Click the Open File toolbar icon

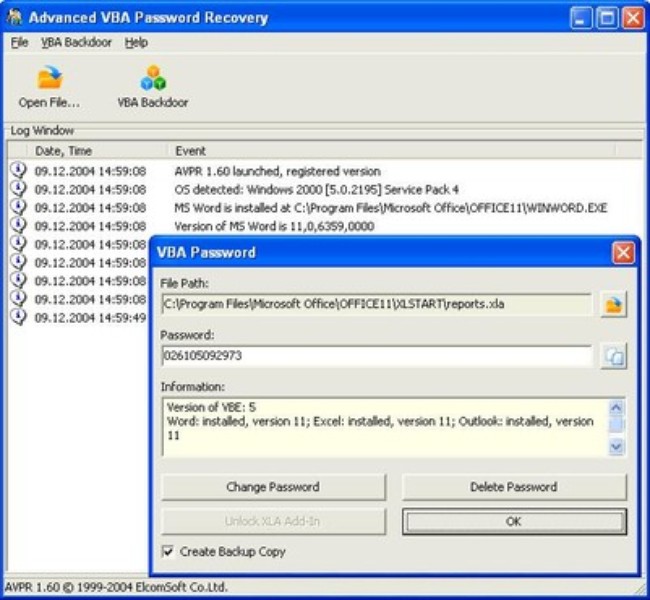coord(49,79)
